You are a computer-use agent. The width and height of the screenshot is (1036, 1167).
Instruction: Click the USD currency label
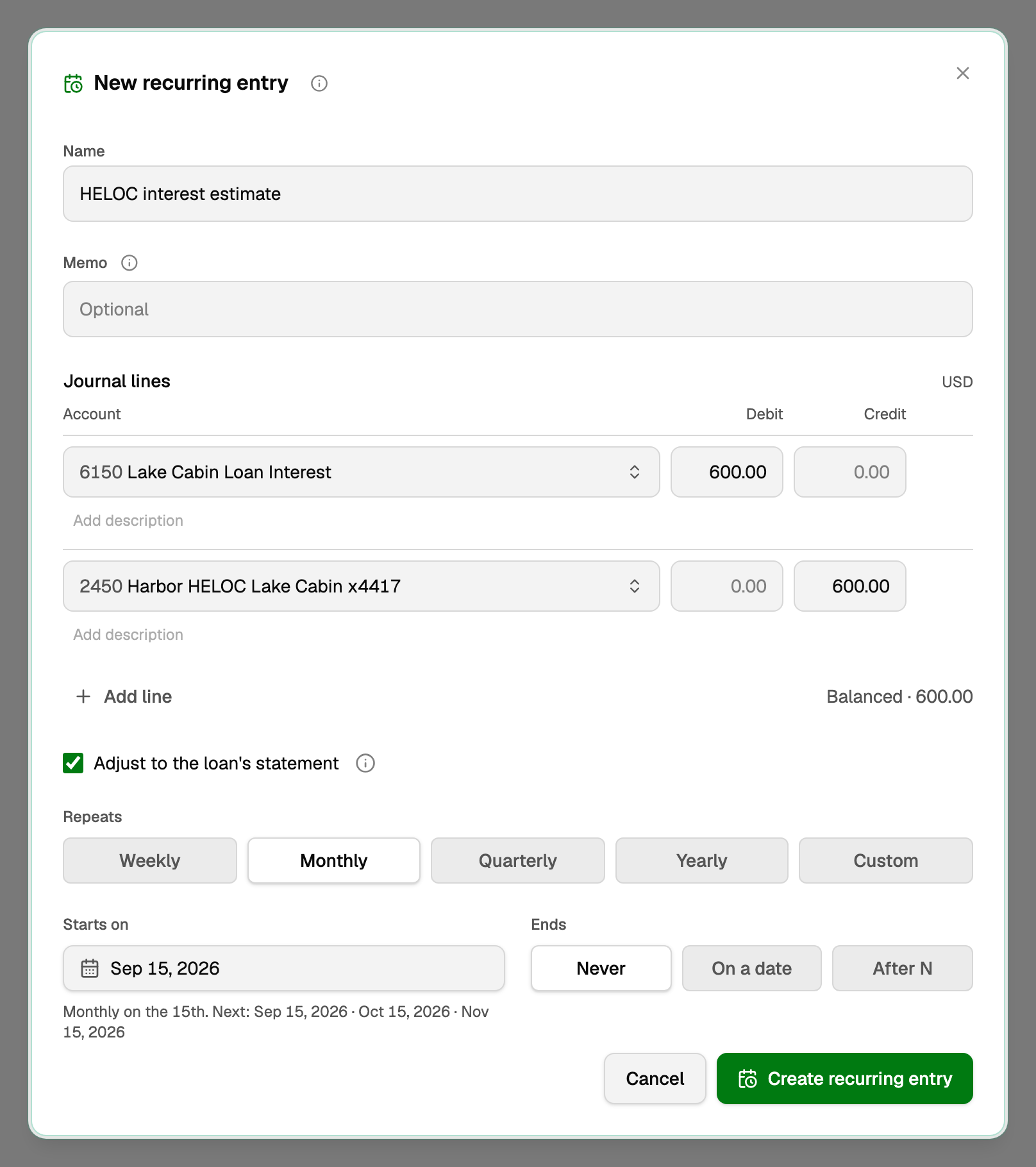pyautogui.click(x=957, y=382)
